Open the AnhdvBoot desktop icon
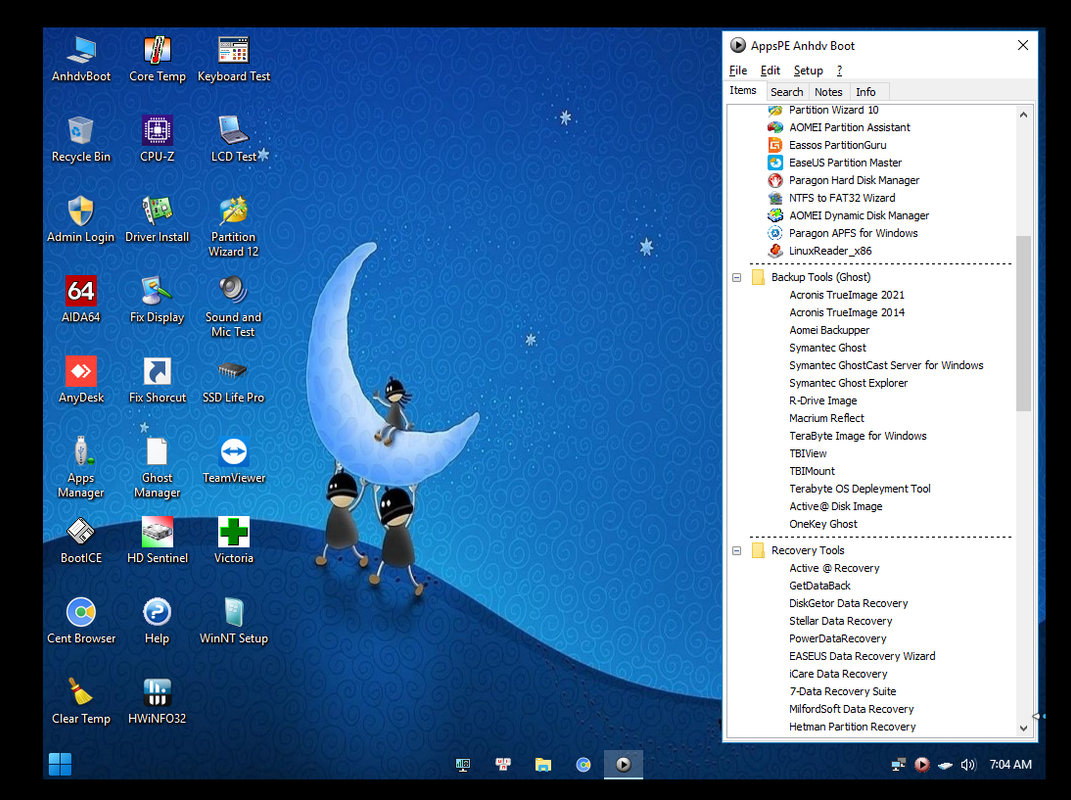The width and height of the screenshot is (1071, 800). [81, 59]
